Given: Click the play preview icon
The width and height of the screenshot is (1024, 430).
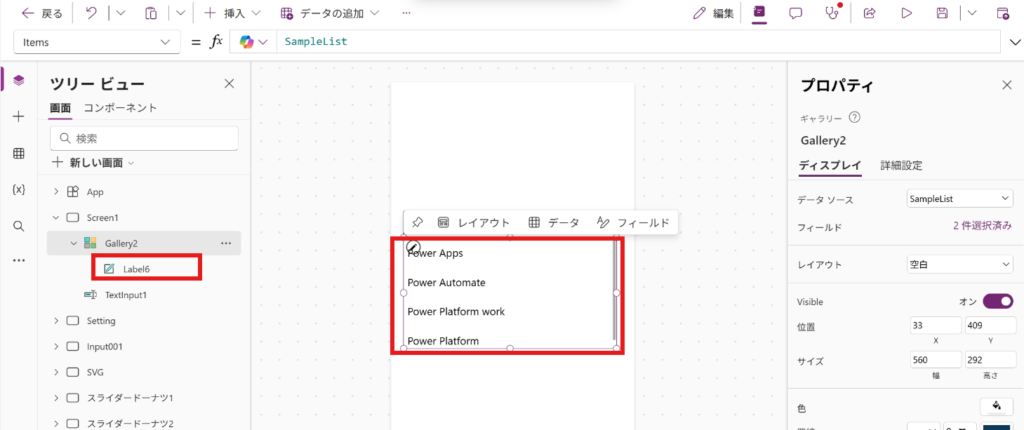Looking at the screenshot, I should (x=906, y=14).
